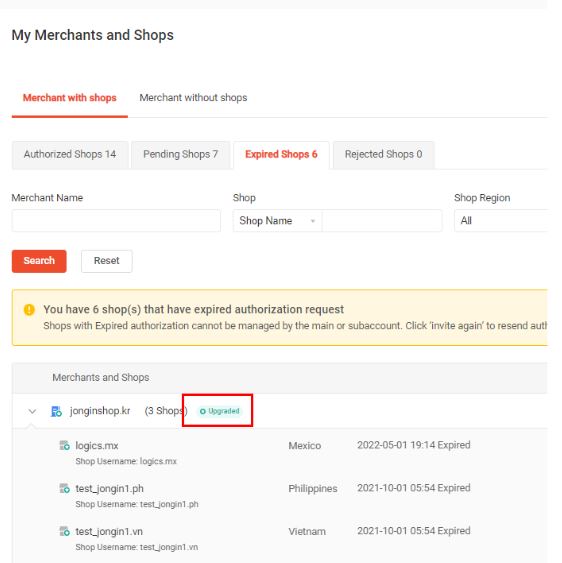
Task: Click the logics.mx shop icon
Action: [x=65, y=446]
